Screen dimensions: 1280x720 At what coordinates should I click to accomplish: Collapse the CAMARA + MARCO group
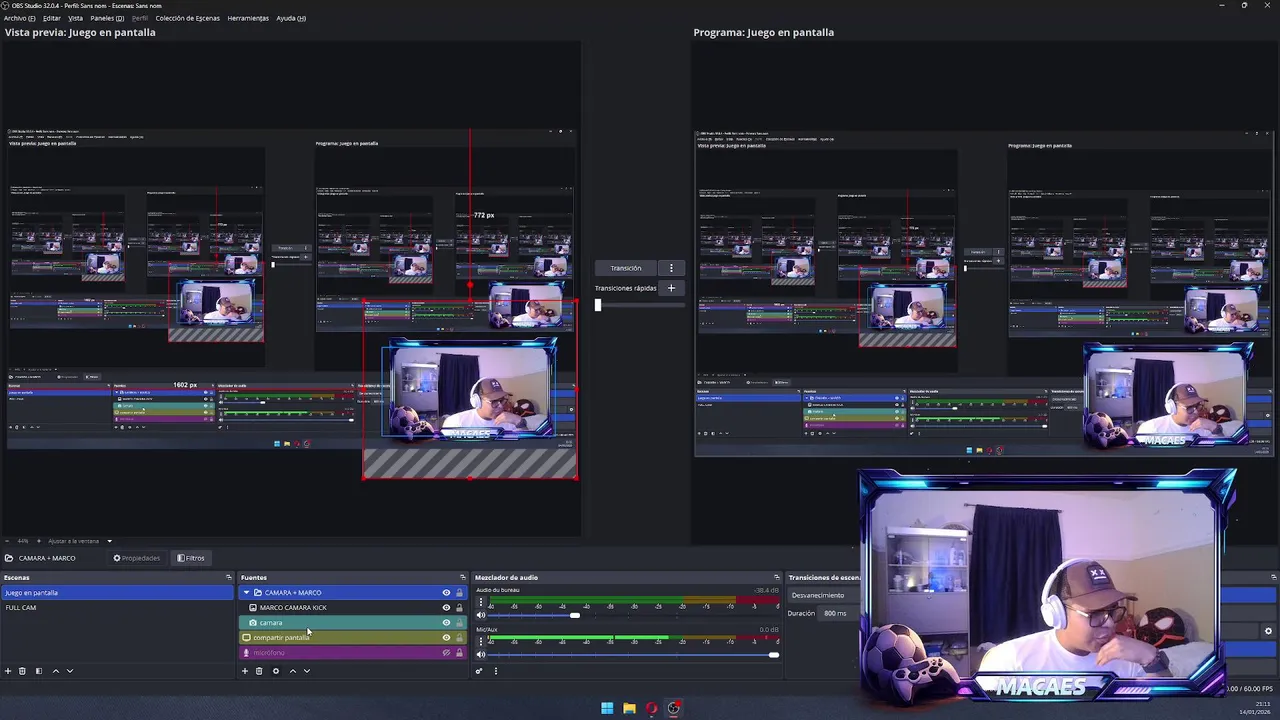pos(246,593)
